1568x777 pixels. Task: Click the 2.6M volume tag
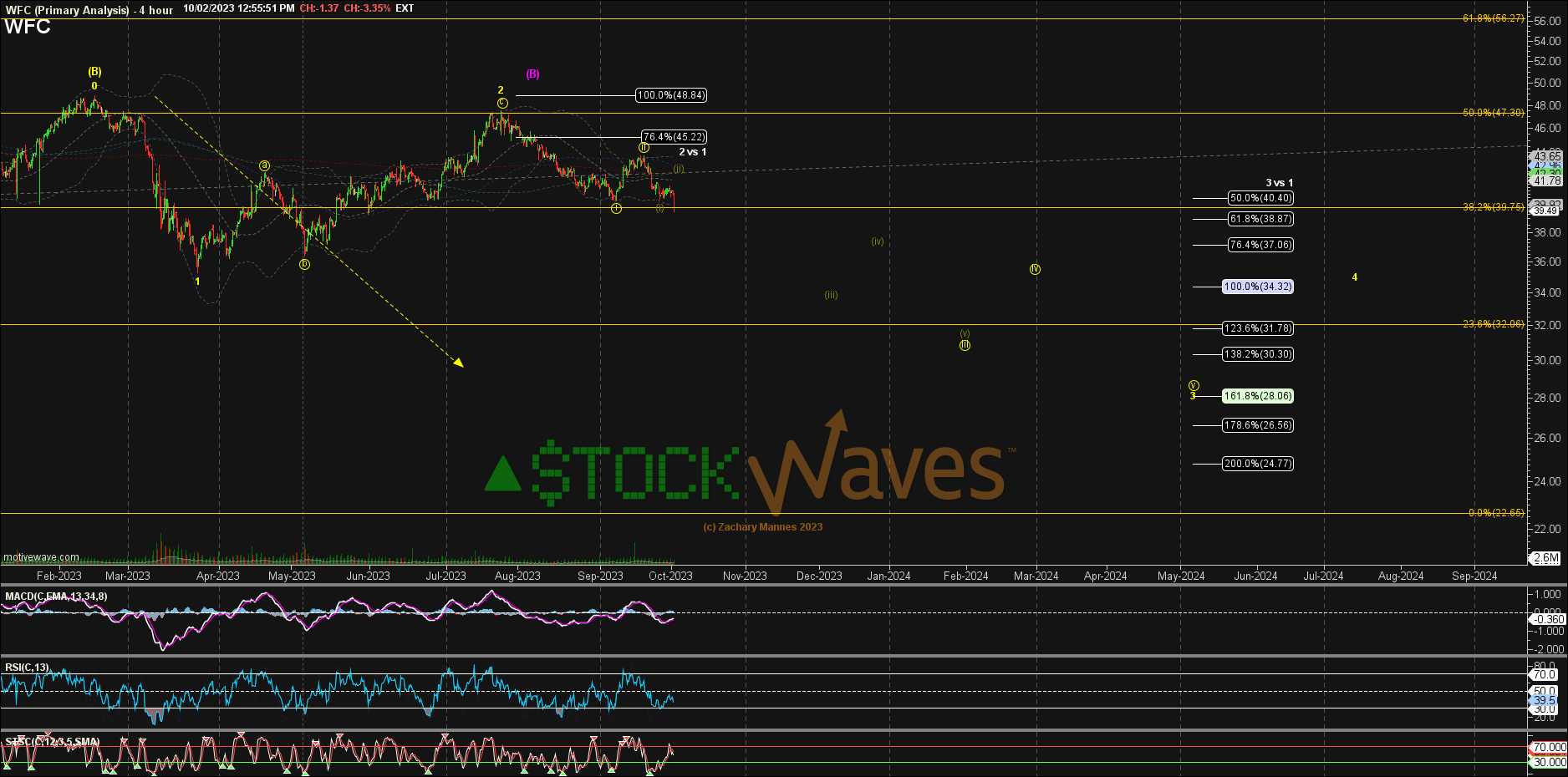[x=1545, y=558]
